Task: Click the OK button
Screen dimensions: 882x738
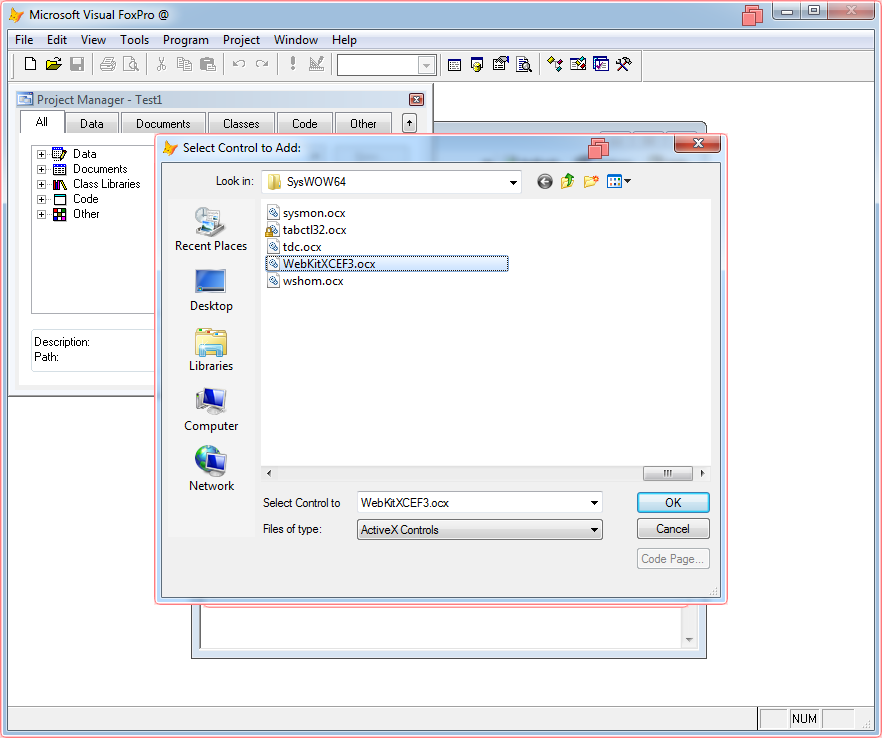Action: [x=673, y=503]
